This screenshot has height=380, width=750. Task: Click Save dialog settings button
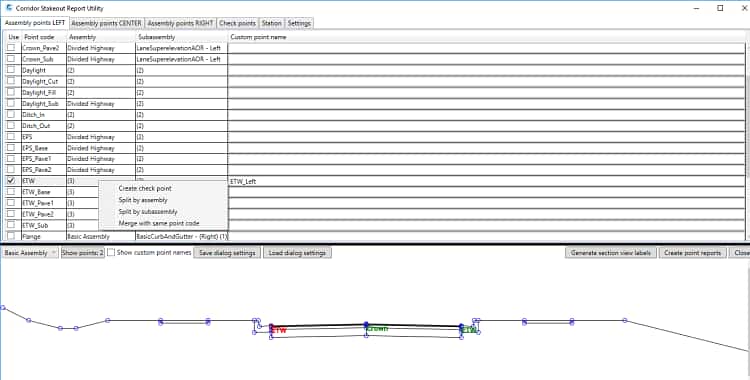point(227,253)
